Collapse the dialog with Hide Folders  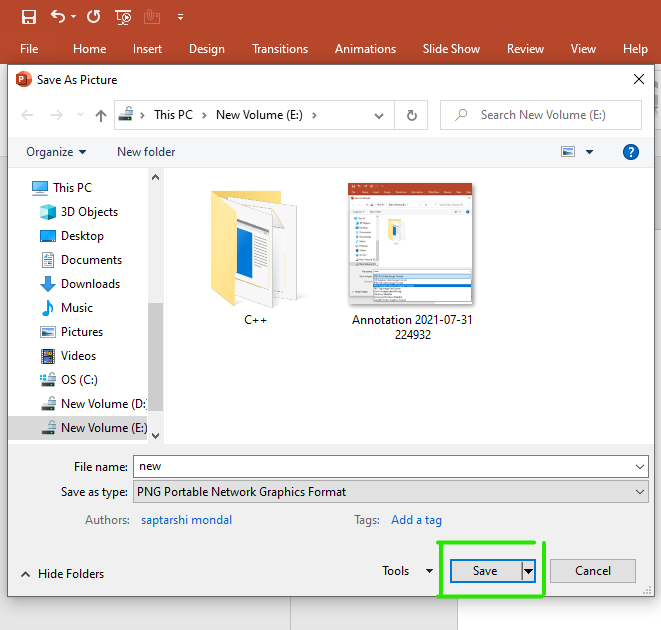coord(62,574)
